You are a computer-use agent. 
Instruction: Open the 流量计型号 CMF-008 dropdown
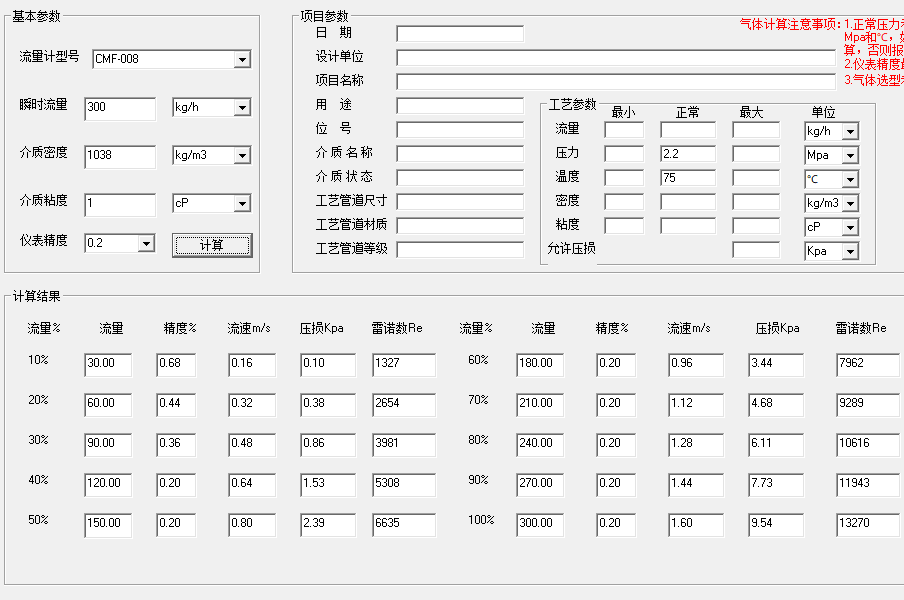pyautogui.click(x=242, y=60)
